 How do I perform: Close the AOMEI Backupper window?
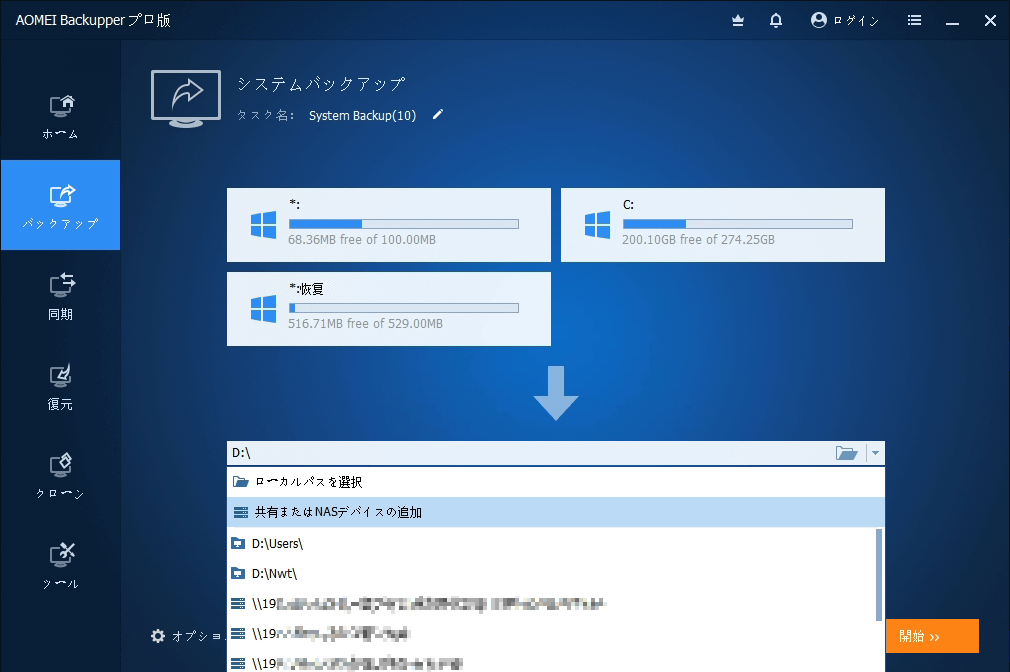point(991,21)
